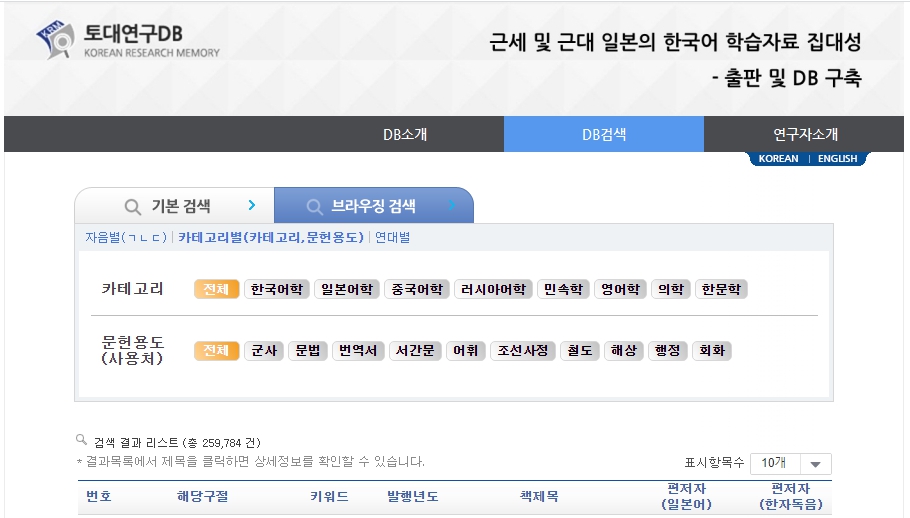Enable the 서간문 document usage filter
Viewport: 910px width, 518px height.
(x=413, y=350)
